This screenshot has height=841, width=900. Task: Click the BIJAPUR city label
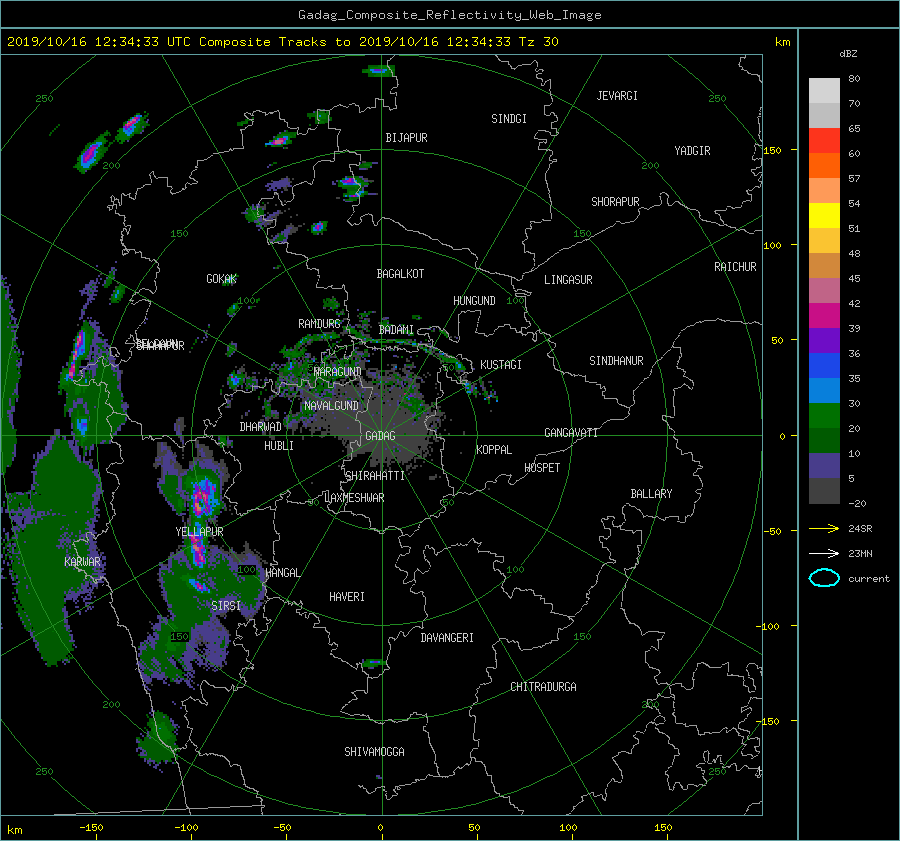[406, 138]
